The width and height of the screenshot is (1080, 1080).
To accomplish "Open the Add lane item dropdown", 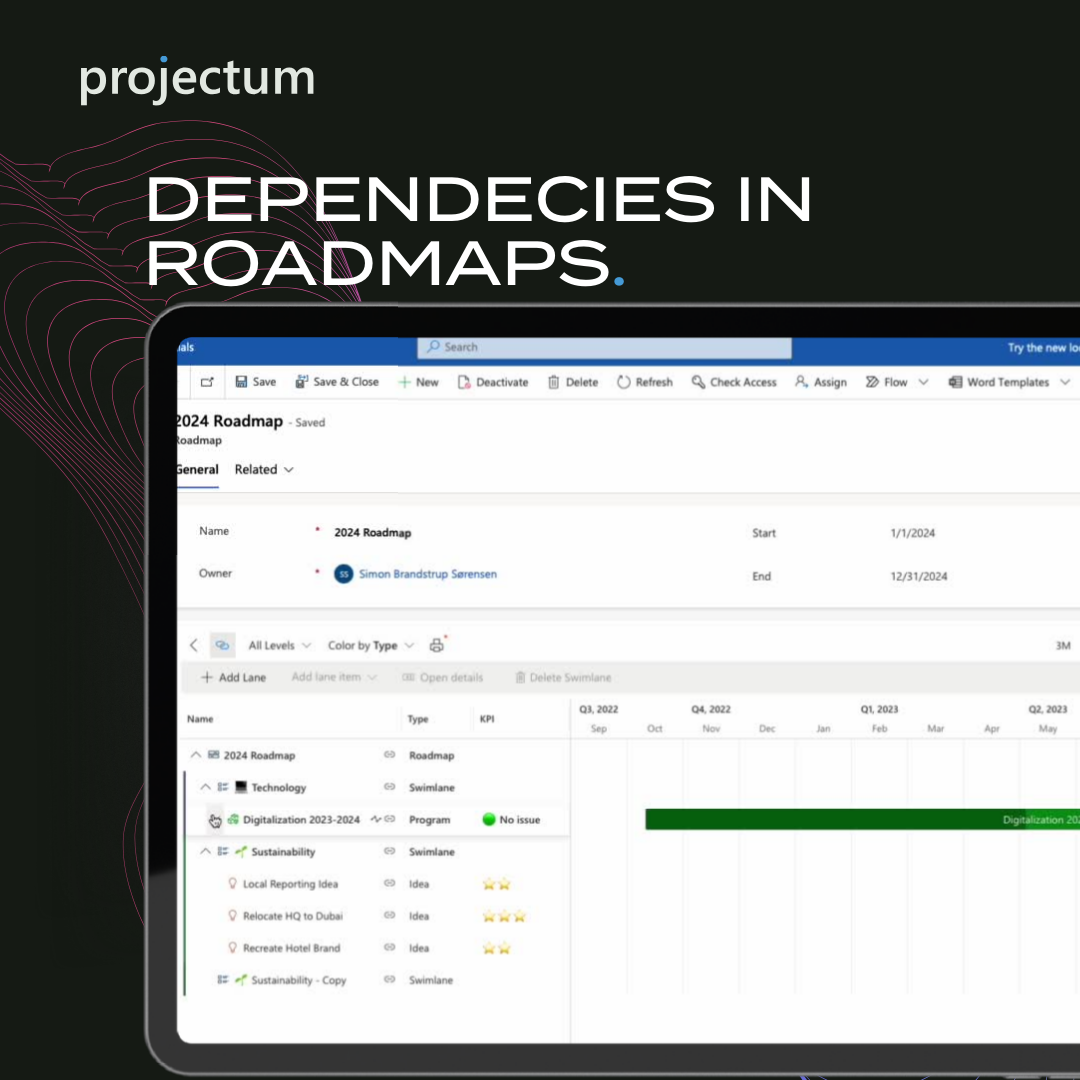I will [334, 677].
